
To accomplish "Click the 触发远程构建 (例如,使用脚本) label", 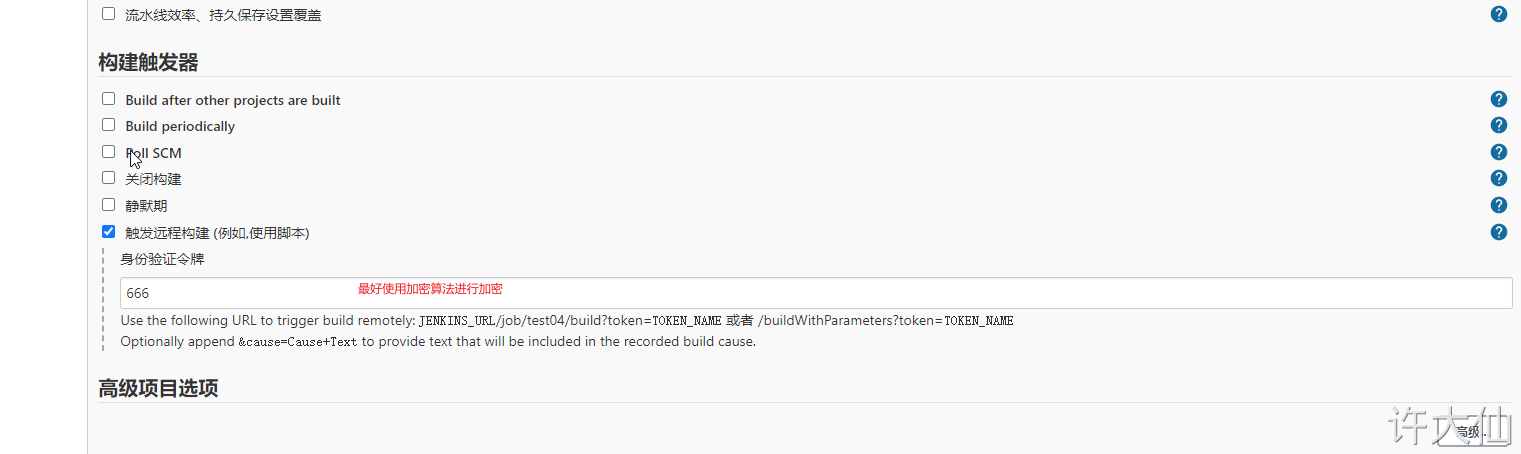I will (217, 233).
